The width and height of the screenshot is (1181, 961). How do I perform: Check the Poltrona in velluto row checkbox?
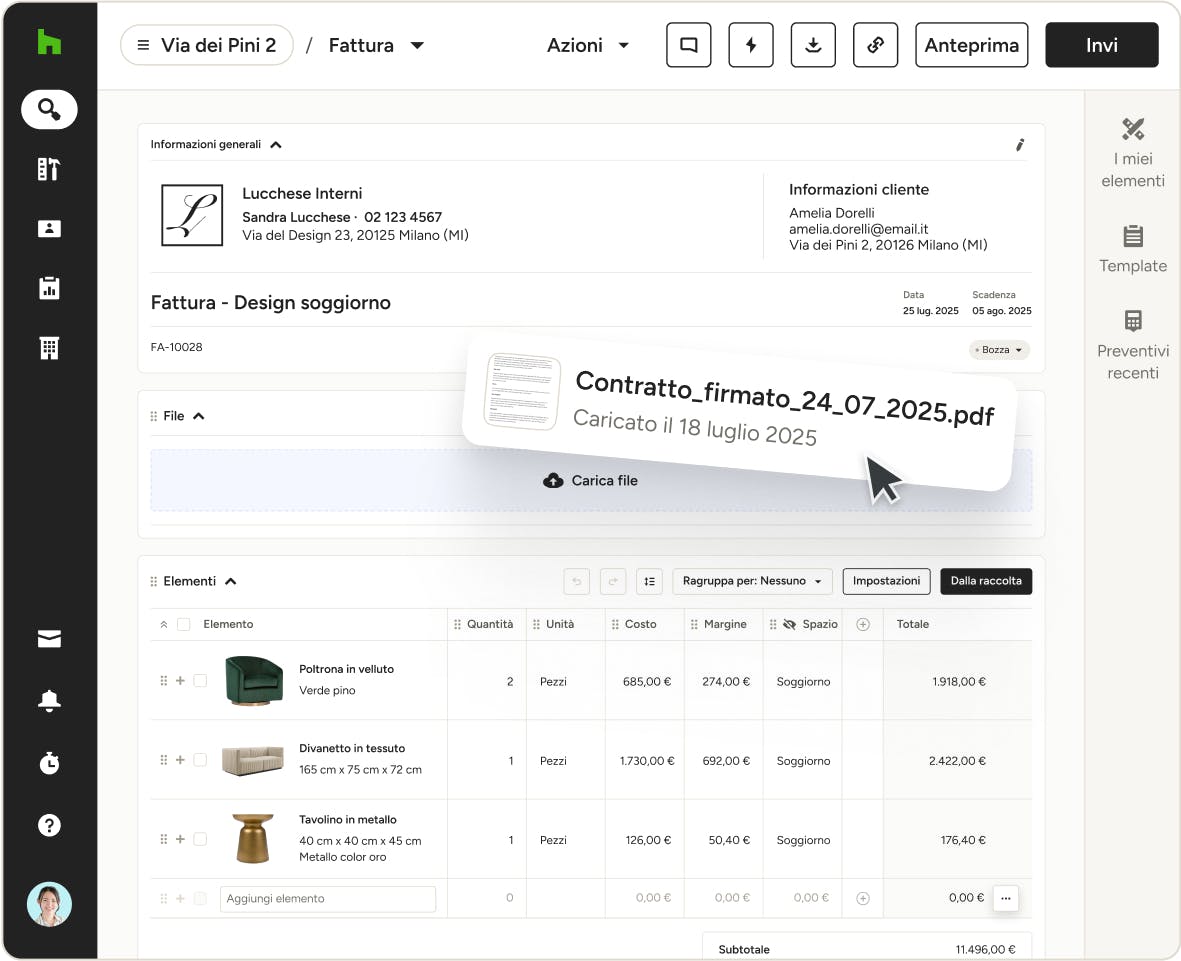click(x=200, y=681)
